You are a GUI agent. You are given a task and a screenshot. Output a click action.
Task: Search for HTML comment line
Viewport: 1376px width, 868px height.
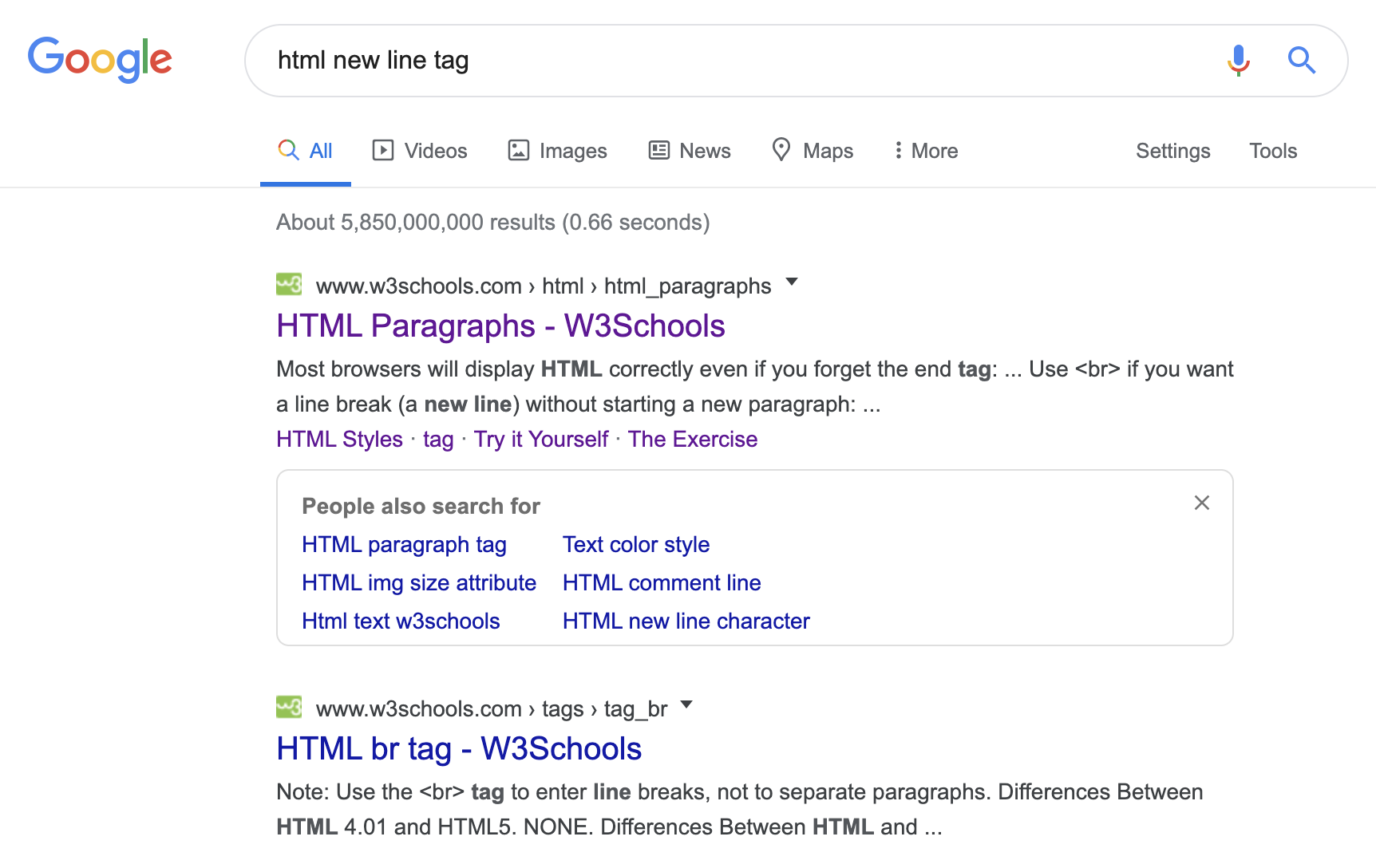[662, 583]
